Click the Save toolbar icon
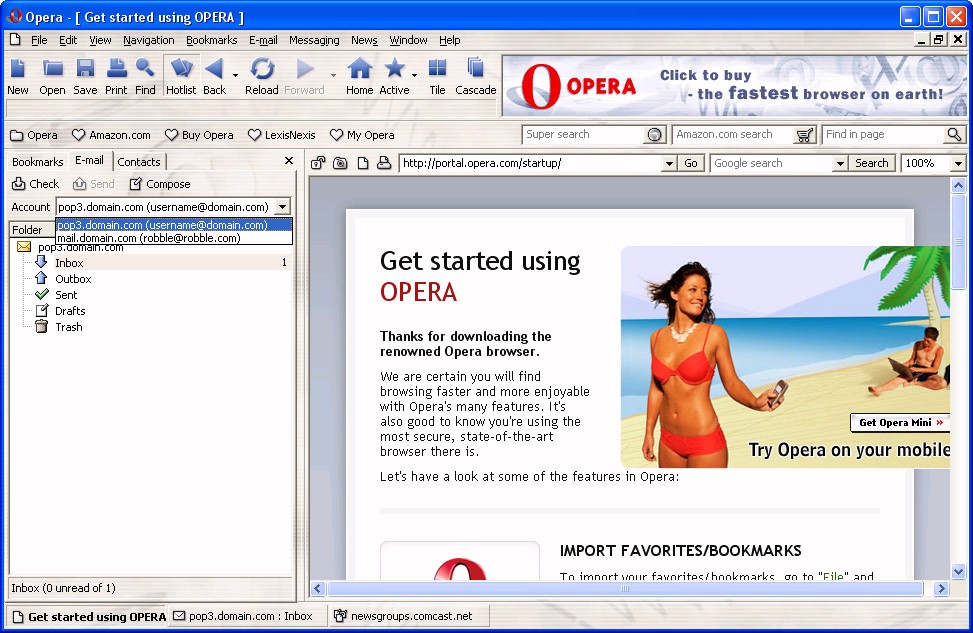This screenshot has width=973, height=633. pos(85,69)
